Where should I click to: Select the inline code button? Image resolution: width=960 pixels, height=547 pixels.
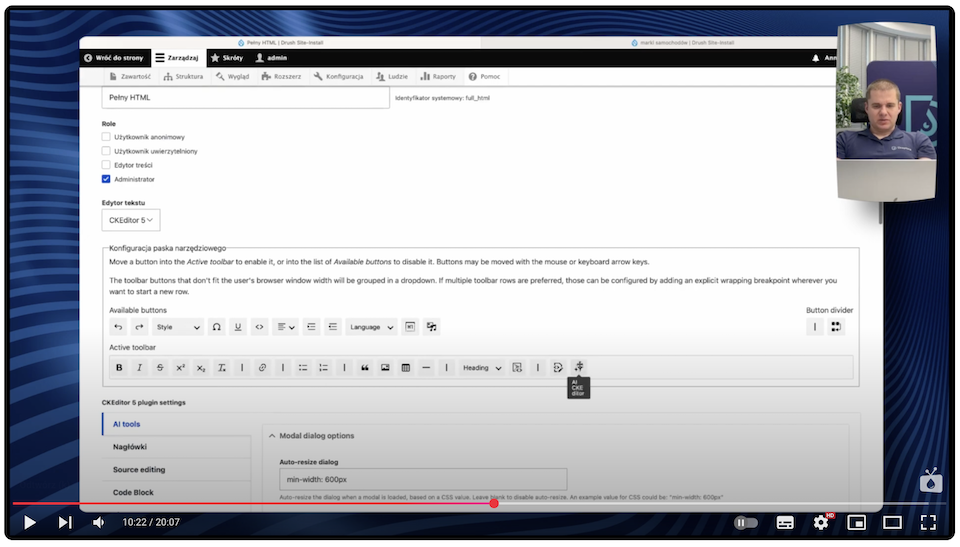coord(259,327)
